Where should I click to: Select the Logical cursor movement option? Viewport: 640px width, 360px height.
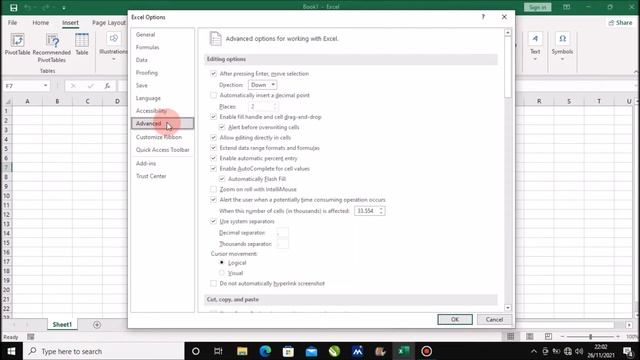222,262
